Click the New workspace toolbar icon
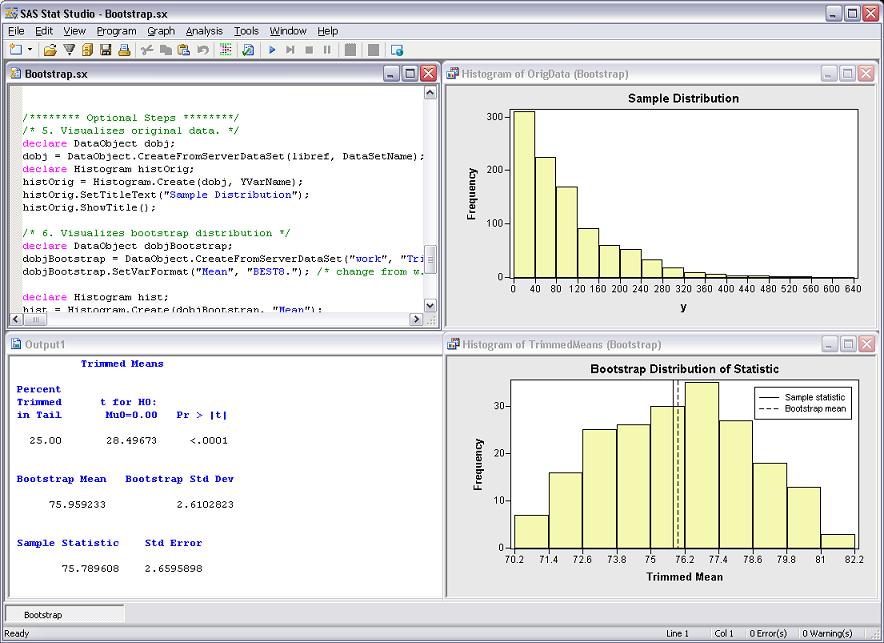The image size is (884, 643). point(15,49)
